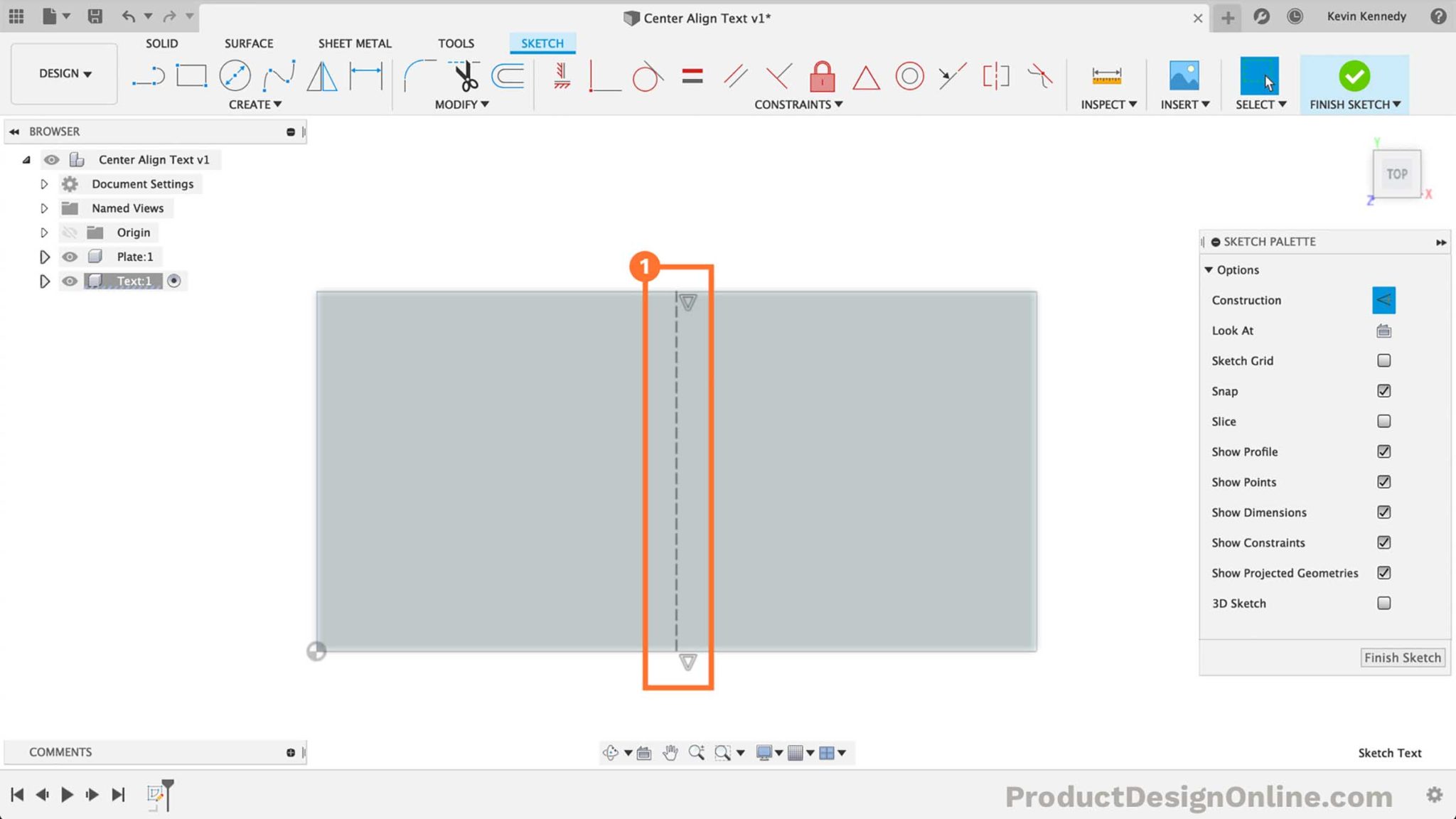This screenshot has width=1456, height=819.
Task: Enable the Sketch Grid checkbox
Action: coord(1383,360)
